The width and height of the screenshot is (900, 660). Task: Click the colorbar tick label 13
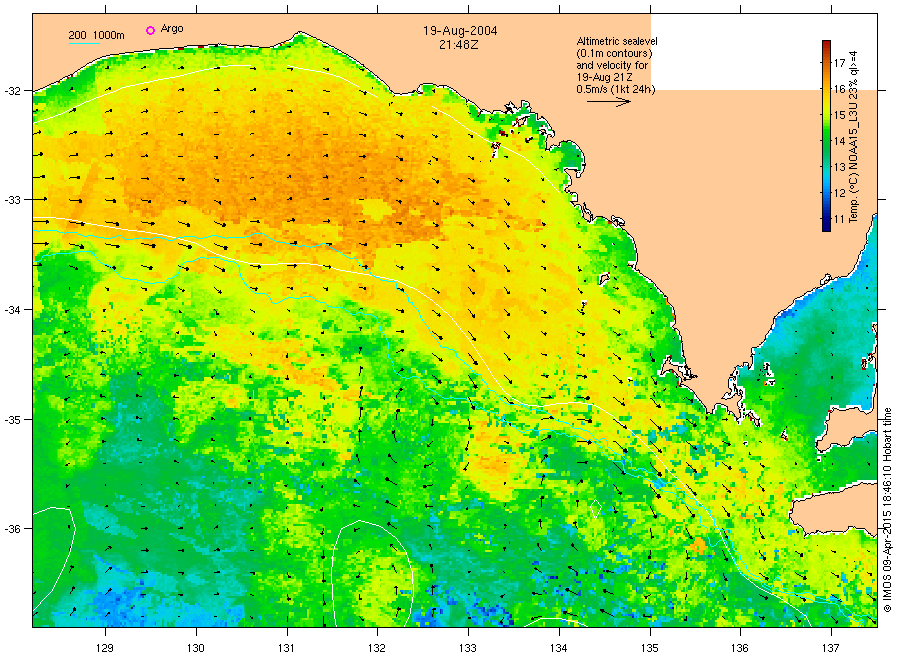coord(839,167)
